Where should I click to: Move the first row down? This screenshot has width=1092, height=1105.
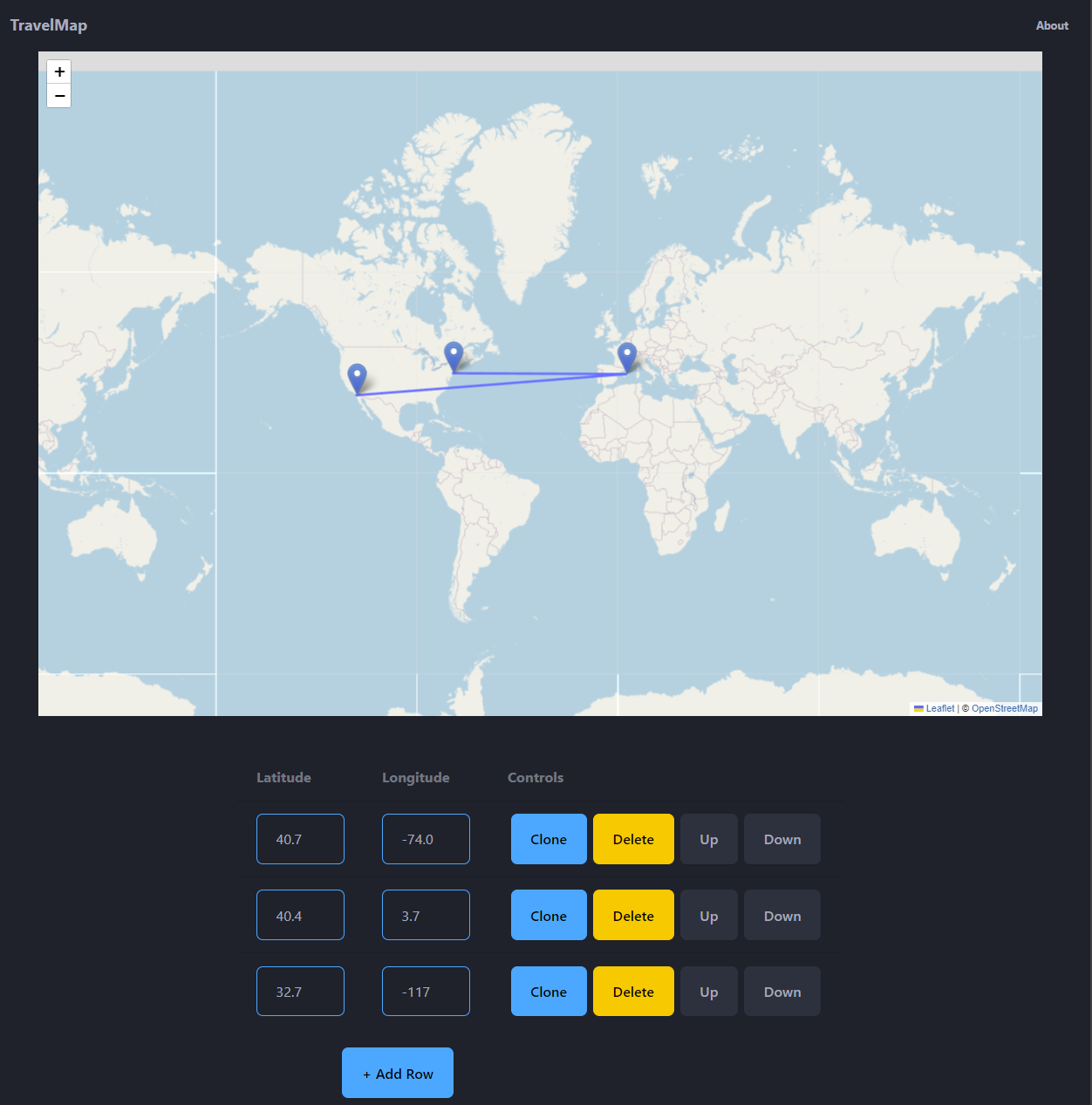pyautogui.click(x=781, y=838)
